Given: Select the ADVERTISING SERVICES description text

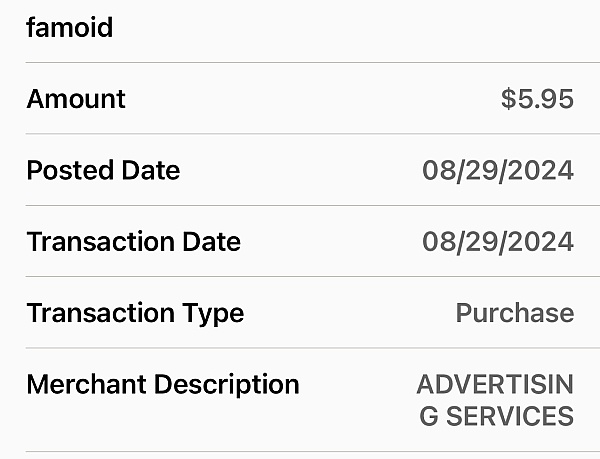Looking at the screenshot, I should [x=495, y=400].
